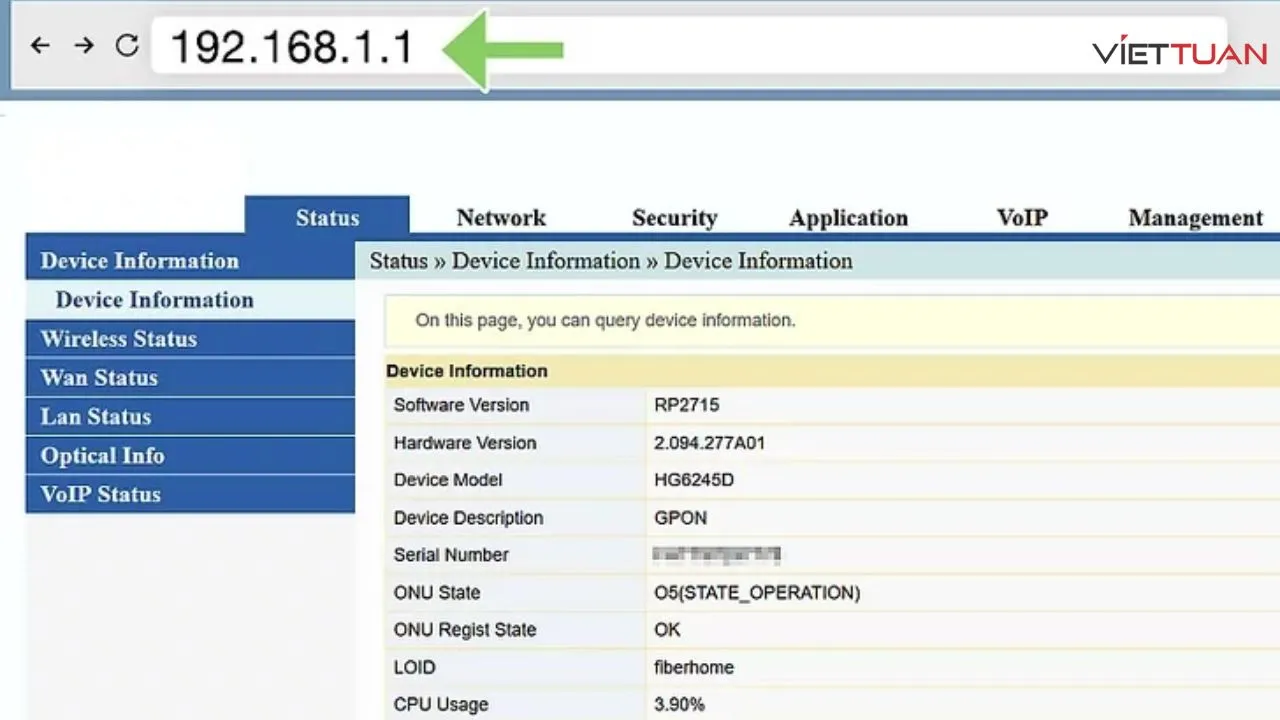Expand Wireless Status in sidebar

tap(119, 339)
